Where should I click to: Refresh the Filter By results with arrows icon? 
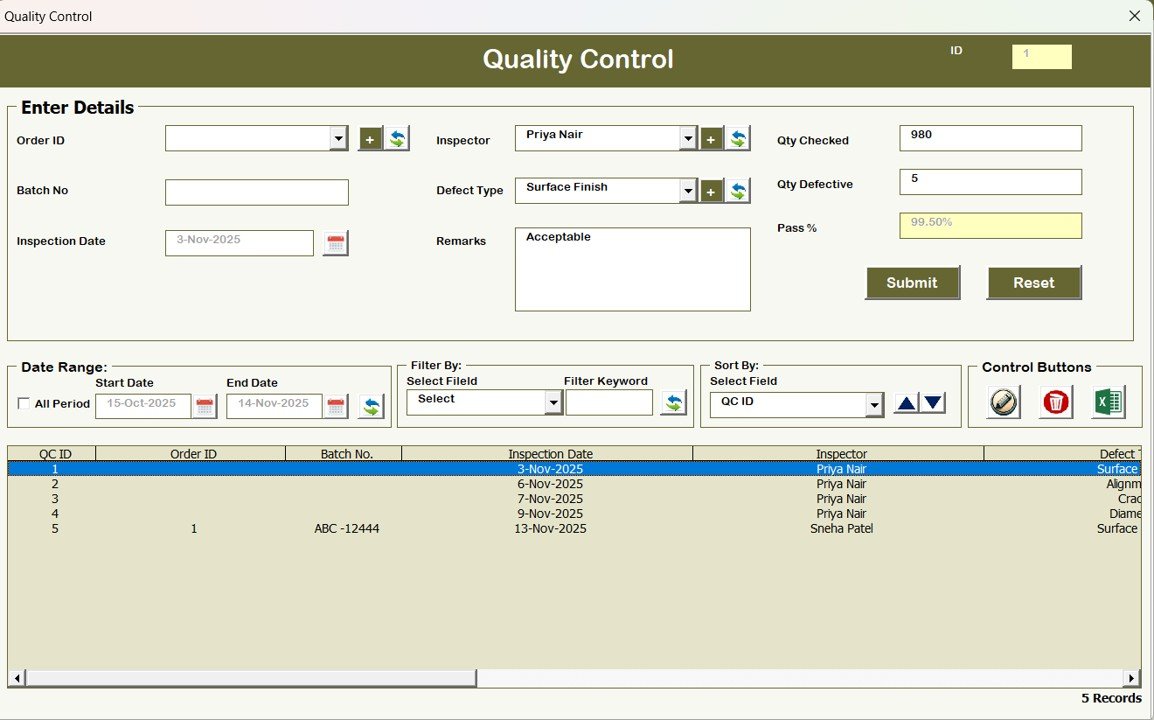[x=674, y=403]
